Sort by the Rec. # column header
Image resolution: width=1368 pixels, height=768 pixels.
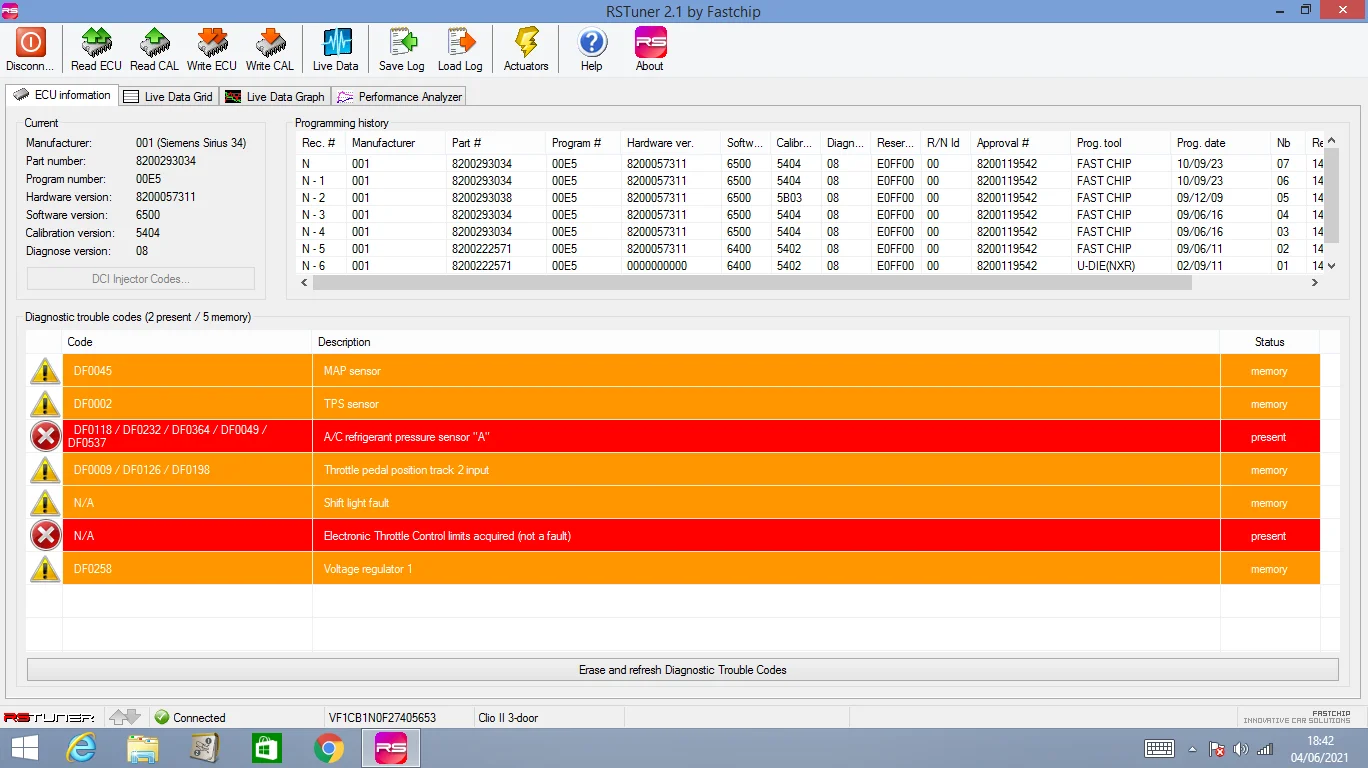click(321, 143)
